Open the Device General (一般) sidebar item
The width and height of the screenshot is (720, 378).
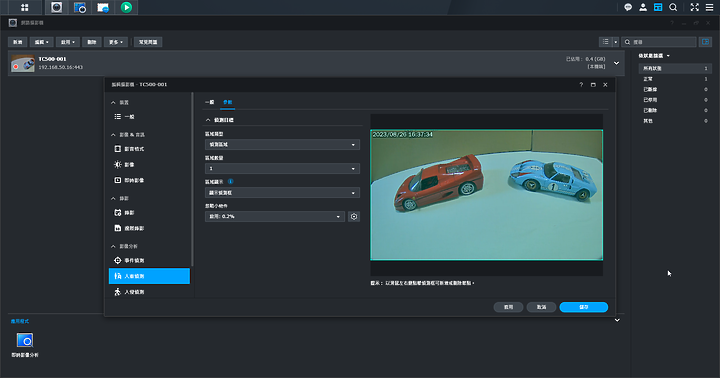[149, 117]
